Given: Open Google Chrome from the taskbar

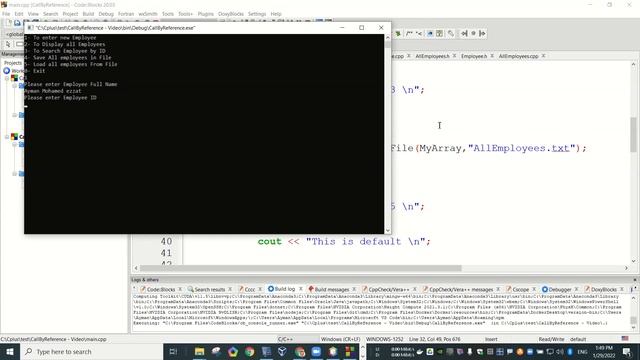Looking at the screenshot, I should [x=249, y=351].
